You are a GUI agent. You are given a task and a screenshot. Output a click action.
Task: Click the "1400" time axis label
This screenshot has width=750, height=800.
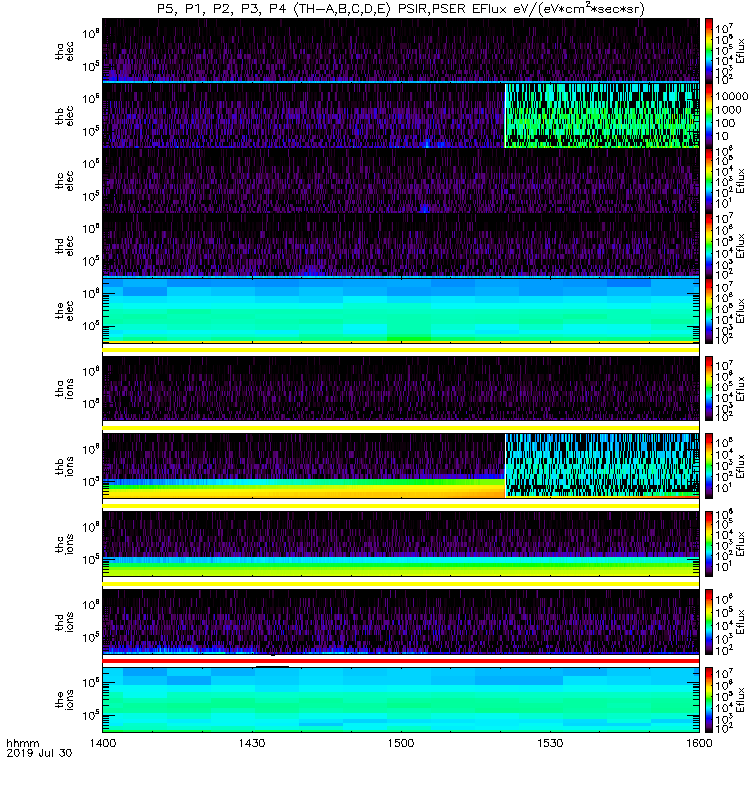[x=103, y=743]
